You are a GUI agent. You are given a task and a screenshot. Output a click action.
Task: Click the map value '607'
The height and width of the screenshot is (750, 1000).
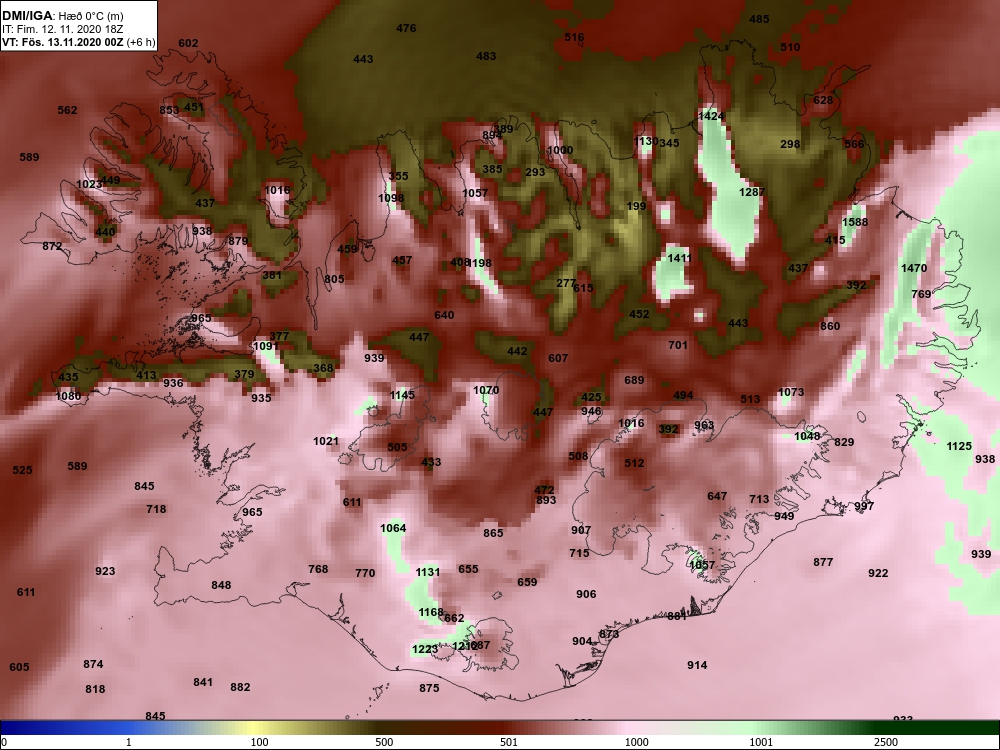pyautogui.click(x=558, y=358)
